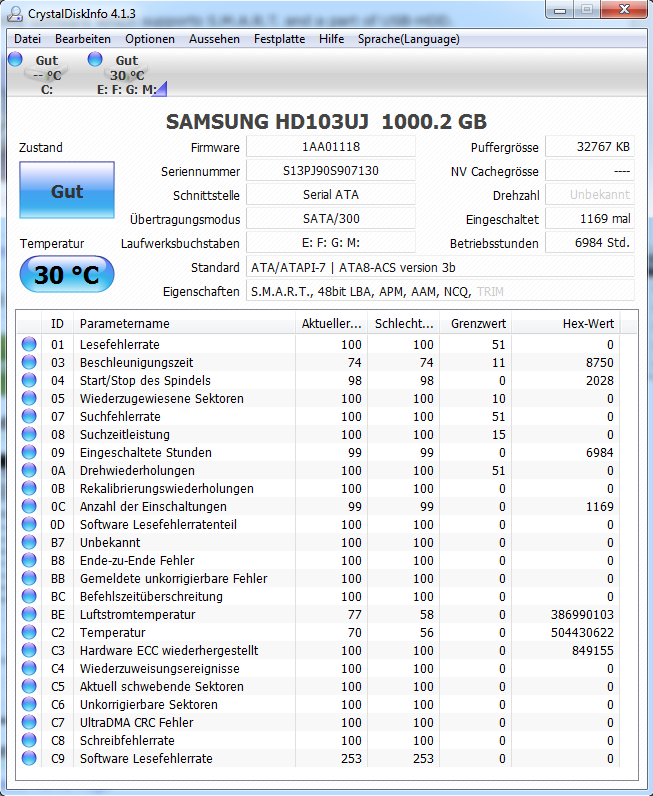
Task: Click the Eingeschaltet value 1169 mal
Action: click(590, 219)
